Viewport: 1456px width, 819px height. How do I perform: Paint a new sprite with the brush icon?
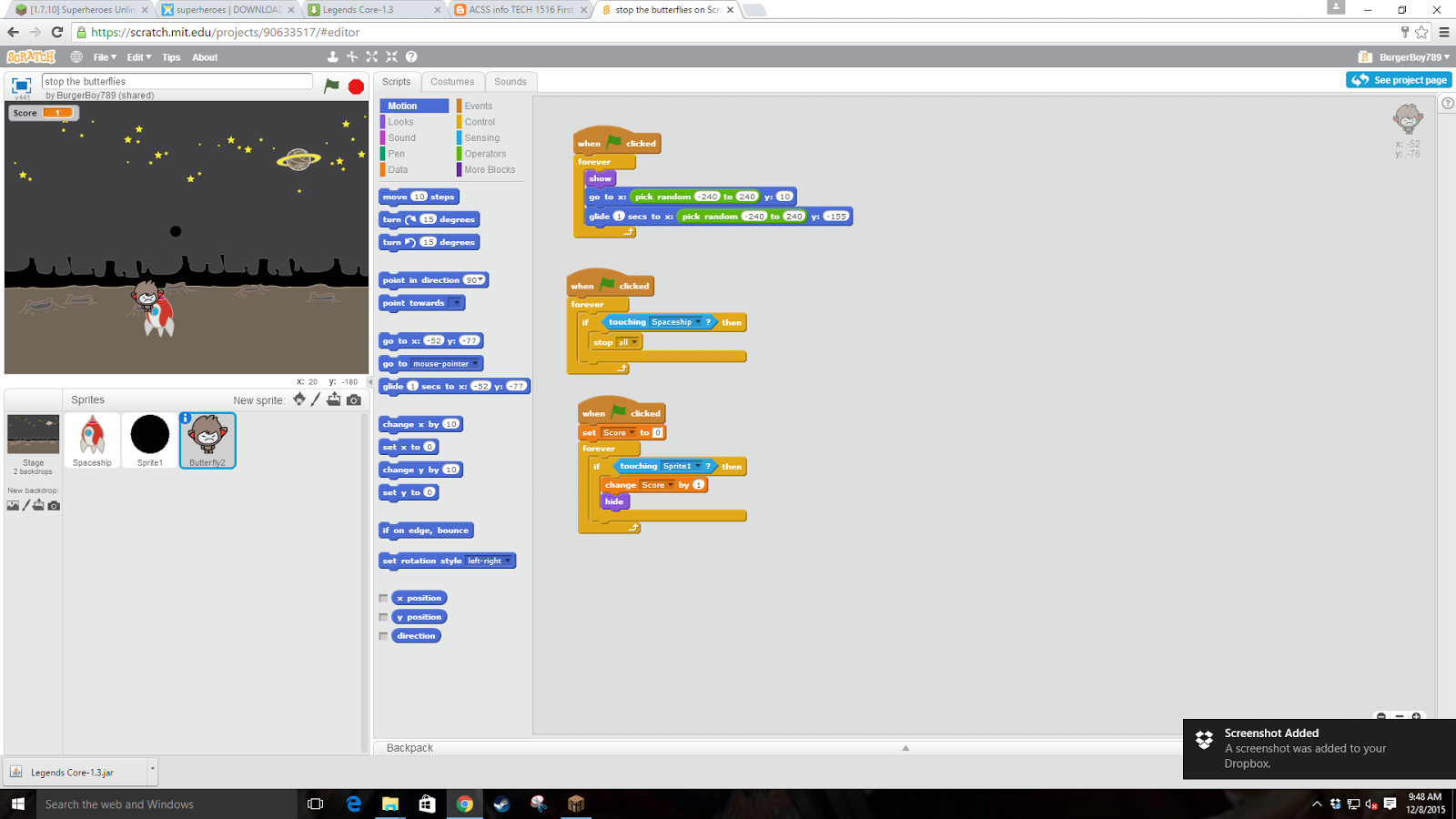coord(315,399)
